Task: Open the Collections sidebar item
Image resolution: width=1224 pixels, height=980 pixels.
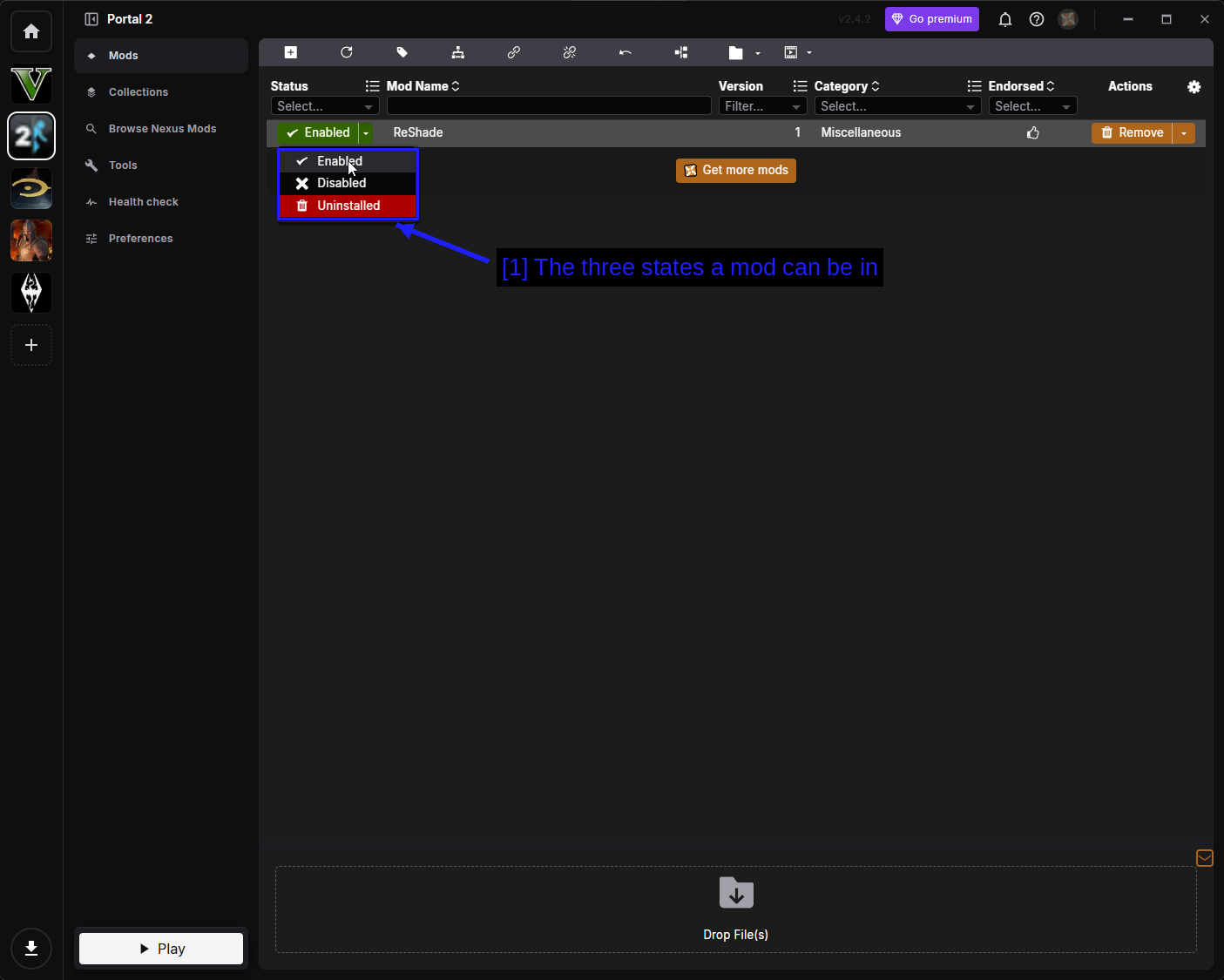Action: coord(161,92)
